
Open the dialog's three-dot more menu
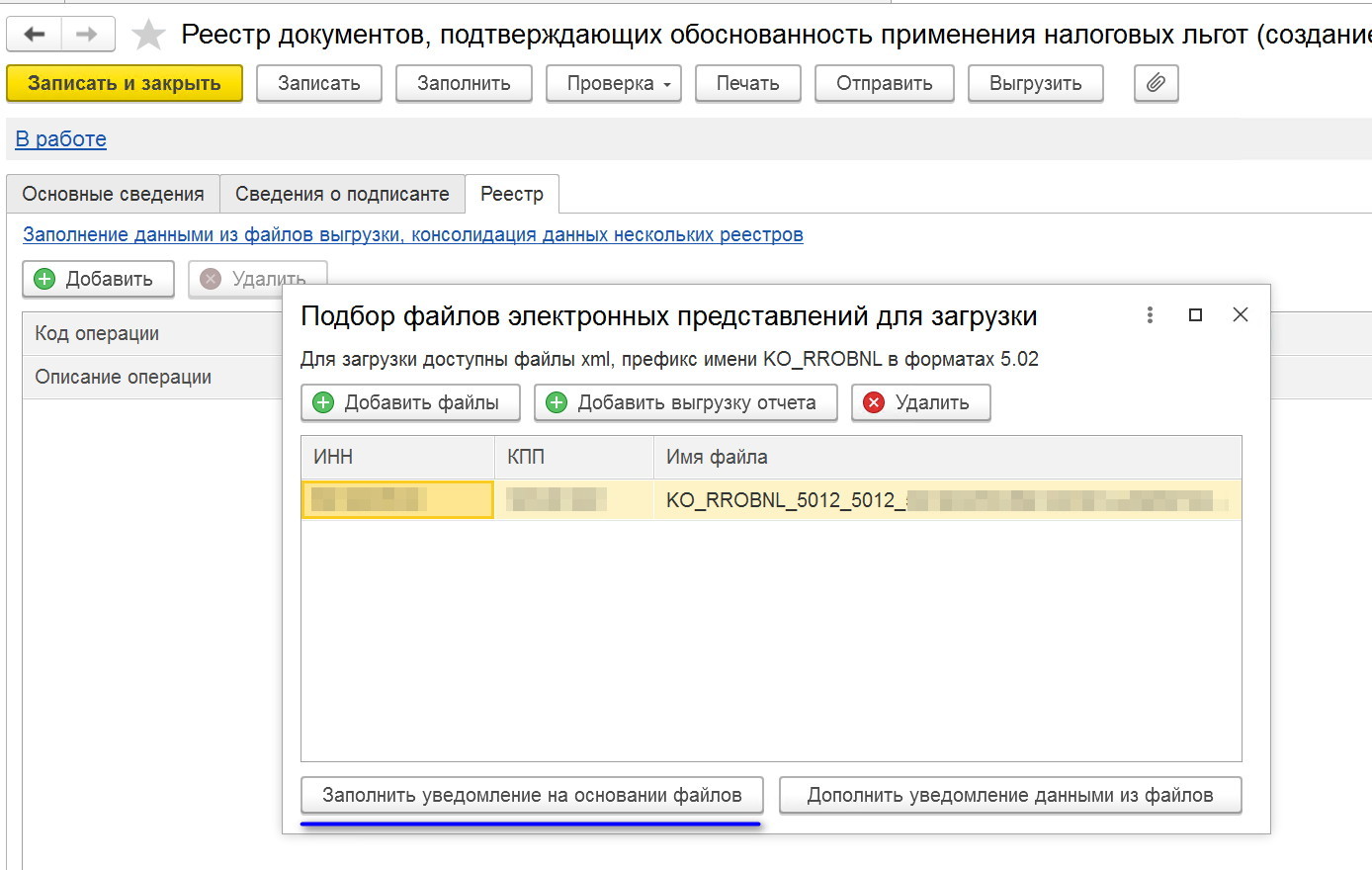(x=1150, y=314)
